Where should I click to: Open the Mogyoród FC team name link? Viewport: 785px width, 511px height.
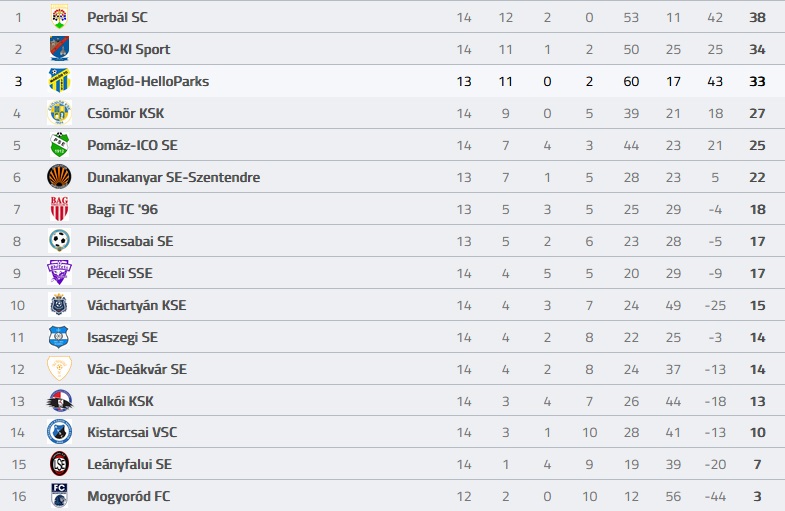(x=129, y=496)
